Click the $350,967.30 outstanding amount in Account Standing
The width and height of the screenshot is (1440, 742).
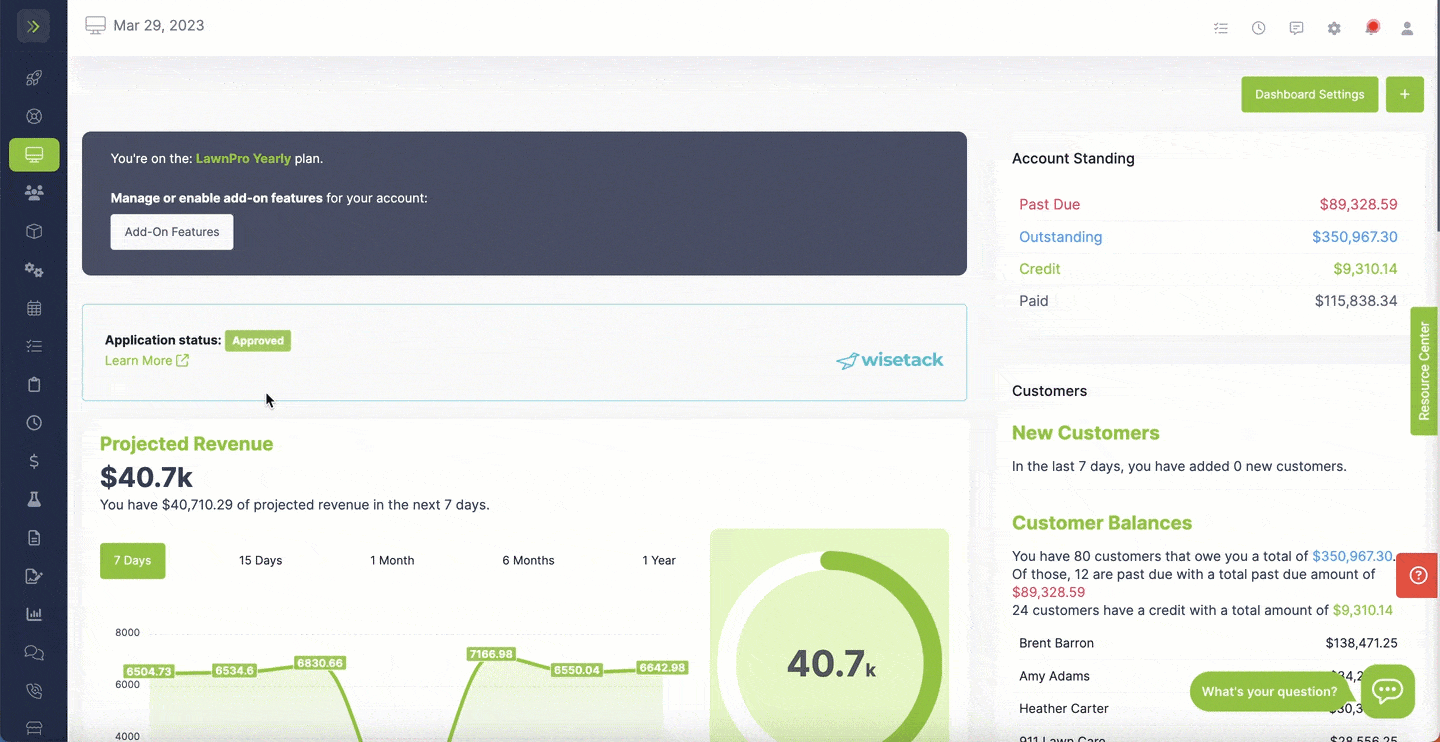point(1354,237)
